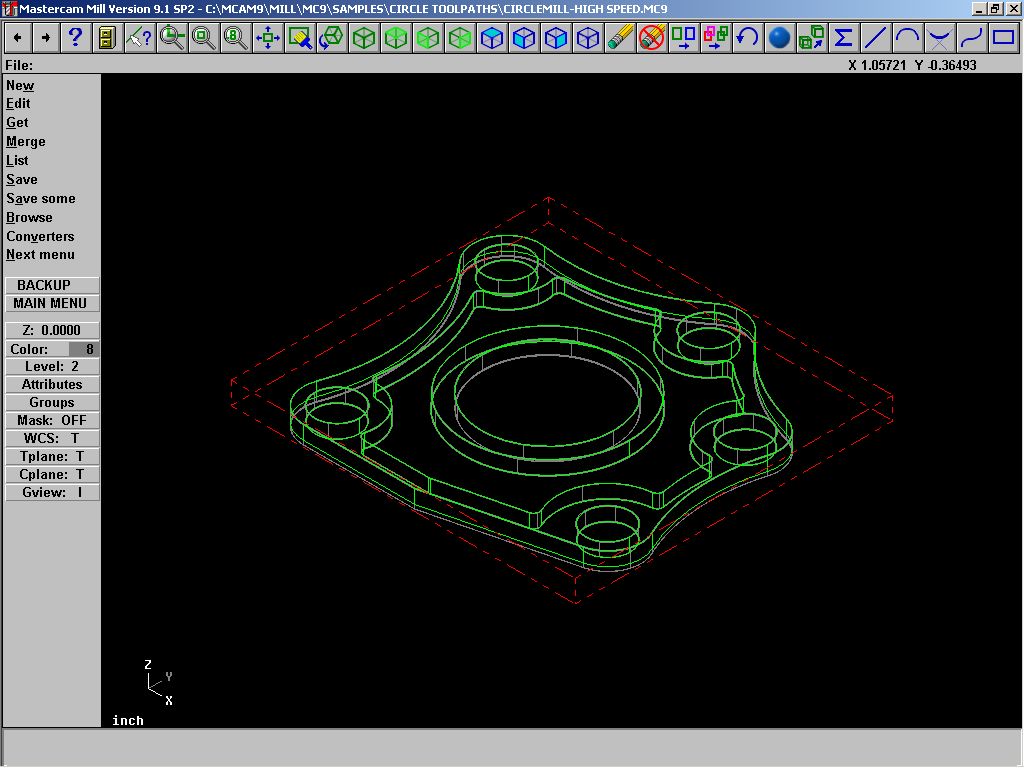Toggle the Mask: OFF setting
The width and height of the screenshot is (1024, 768).
52,420
